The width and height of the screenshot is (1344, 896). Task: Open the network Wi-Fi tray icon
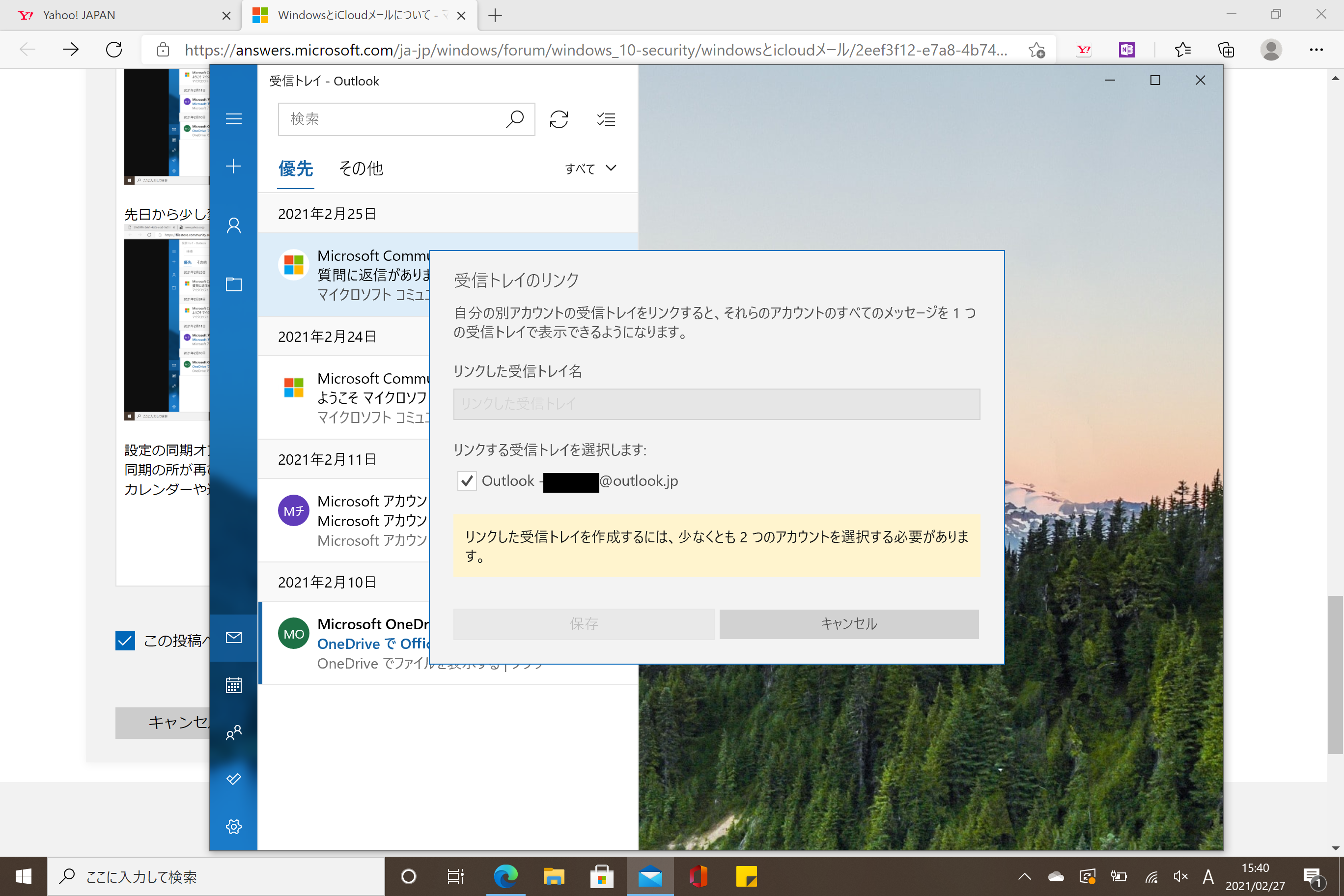pyautogui.click(x=1151, y=876)
